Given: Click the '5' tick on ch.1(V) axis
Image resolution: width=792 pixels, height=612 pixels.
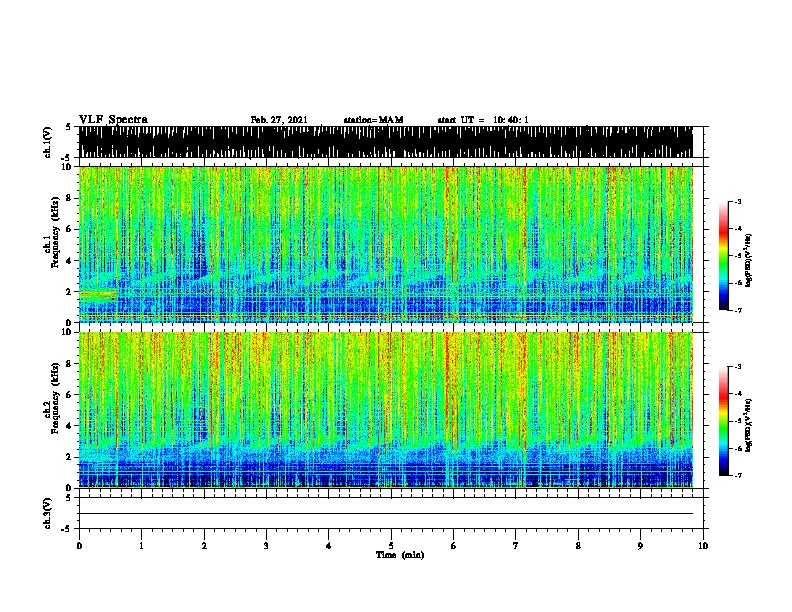Looking at the screenshot, I should 68,127.
